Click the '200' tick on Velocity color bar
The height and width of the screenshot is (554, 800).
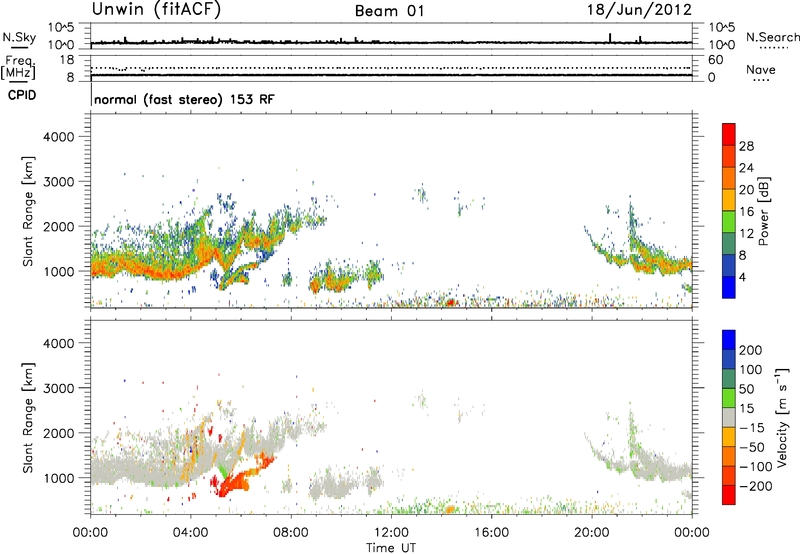click(751, 350)
